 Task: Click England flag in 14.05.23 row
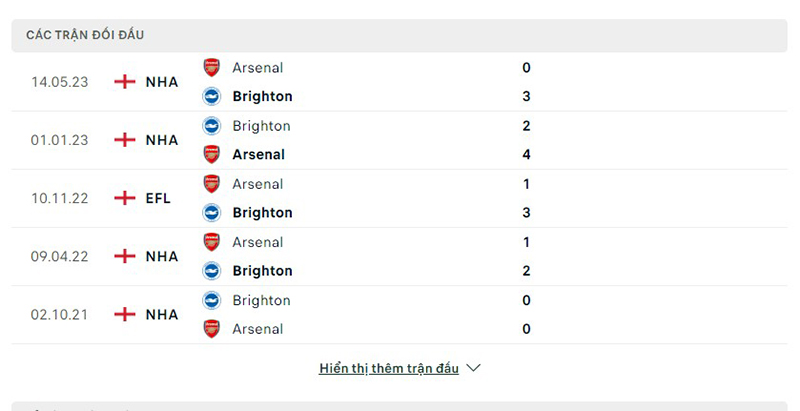coord(125,82)
